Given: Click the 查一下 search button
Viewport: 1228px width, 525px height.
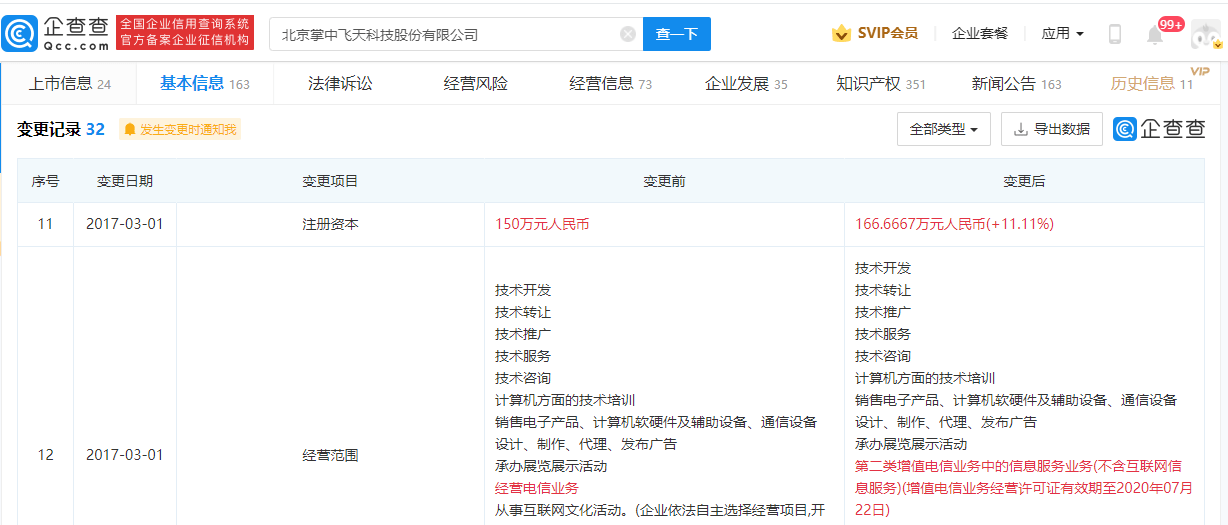Looking at the screenshot, I should 677,34.
